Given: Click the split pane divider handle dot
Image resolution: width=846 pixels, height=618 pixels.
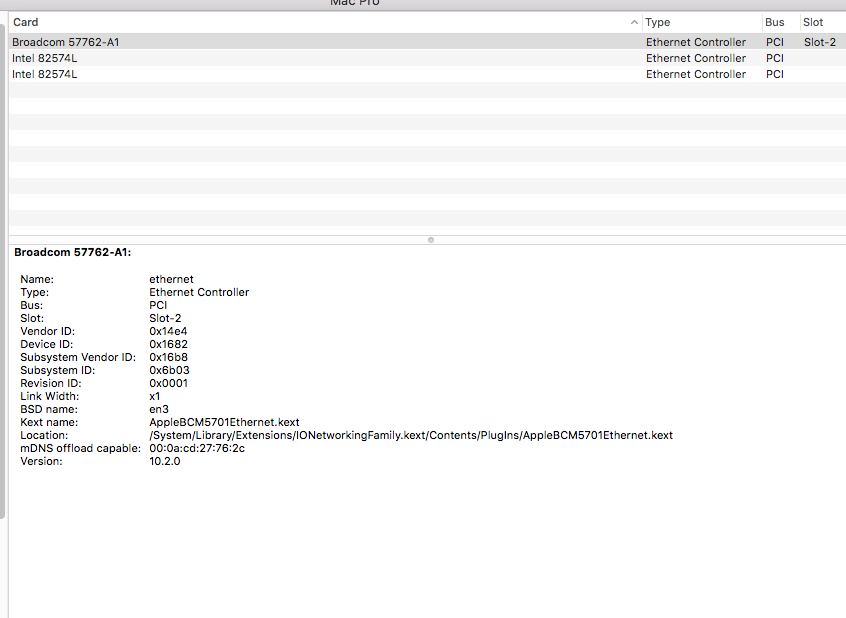Looking at the screenshot, I should pos(431,240).
